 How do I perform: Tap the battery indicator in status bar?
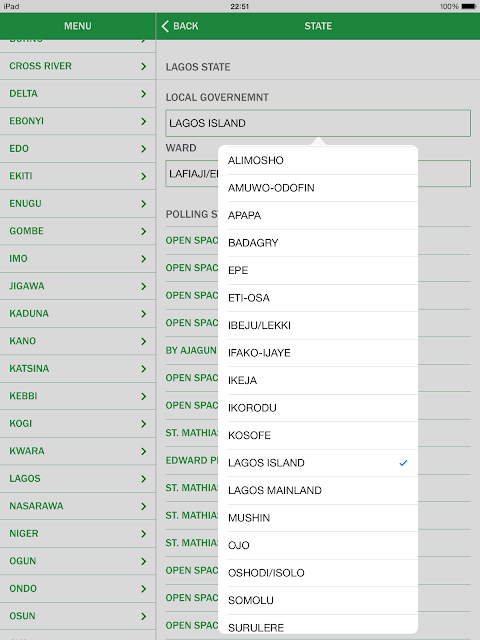tap(469, 7)
